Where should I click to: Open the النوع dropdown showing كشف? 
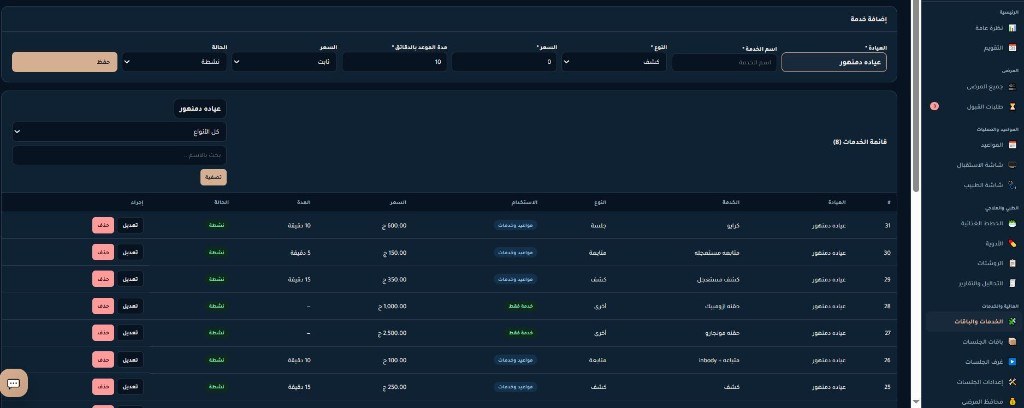click(x=614, y=62)
